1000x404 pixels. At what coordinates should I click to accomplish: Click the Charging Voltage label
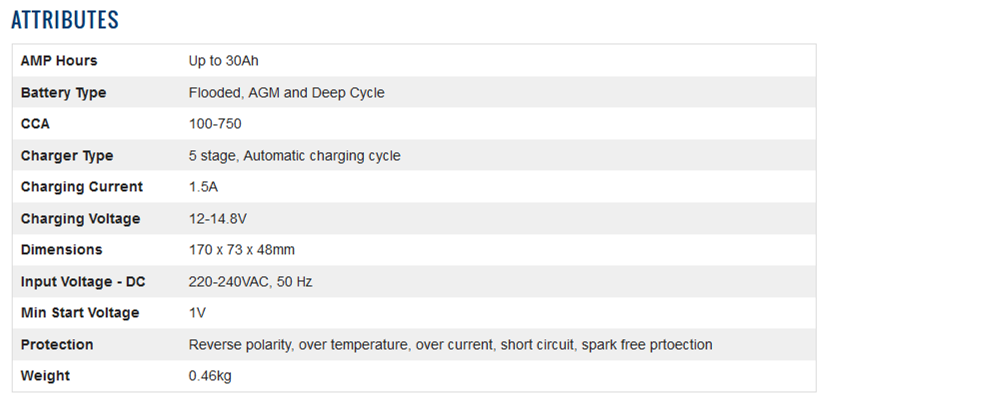[x=80, y=219]
